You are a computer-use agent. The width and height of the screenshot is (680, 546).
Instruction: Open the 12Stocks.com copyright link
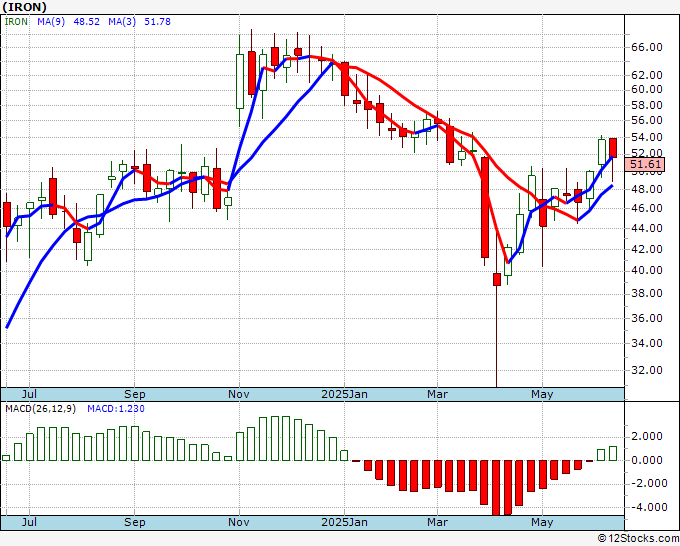[638, 539]
